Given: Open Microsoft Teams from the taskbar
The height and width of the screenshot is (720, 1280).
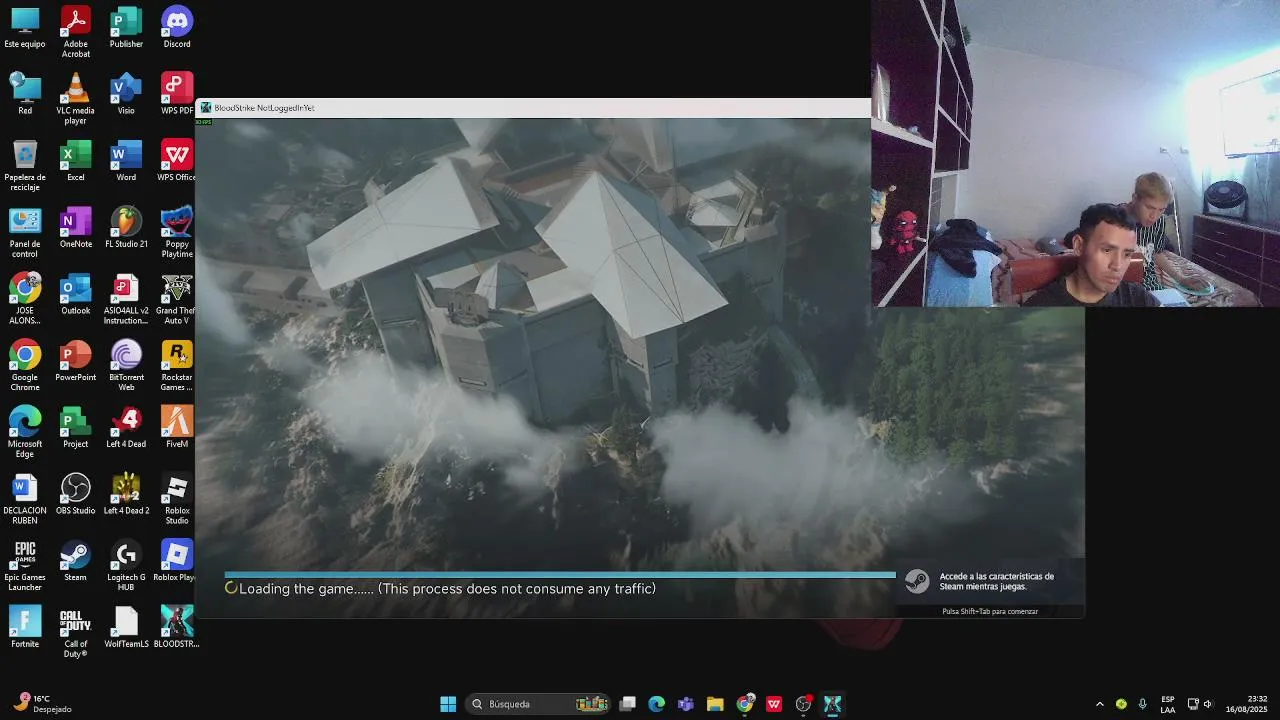Looking at the screenshot, I should pyautogui.click(x=685, y=704).
